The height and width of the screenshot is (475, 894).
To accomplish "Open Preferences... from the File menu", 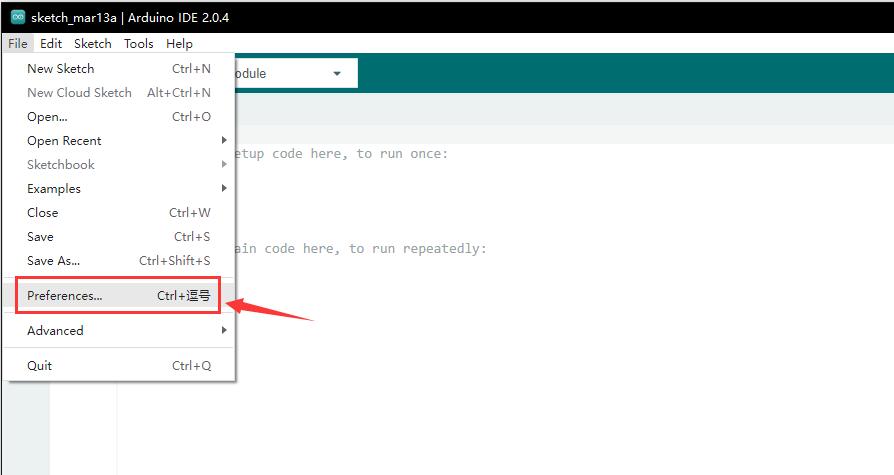I will [x=65, y=296].
